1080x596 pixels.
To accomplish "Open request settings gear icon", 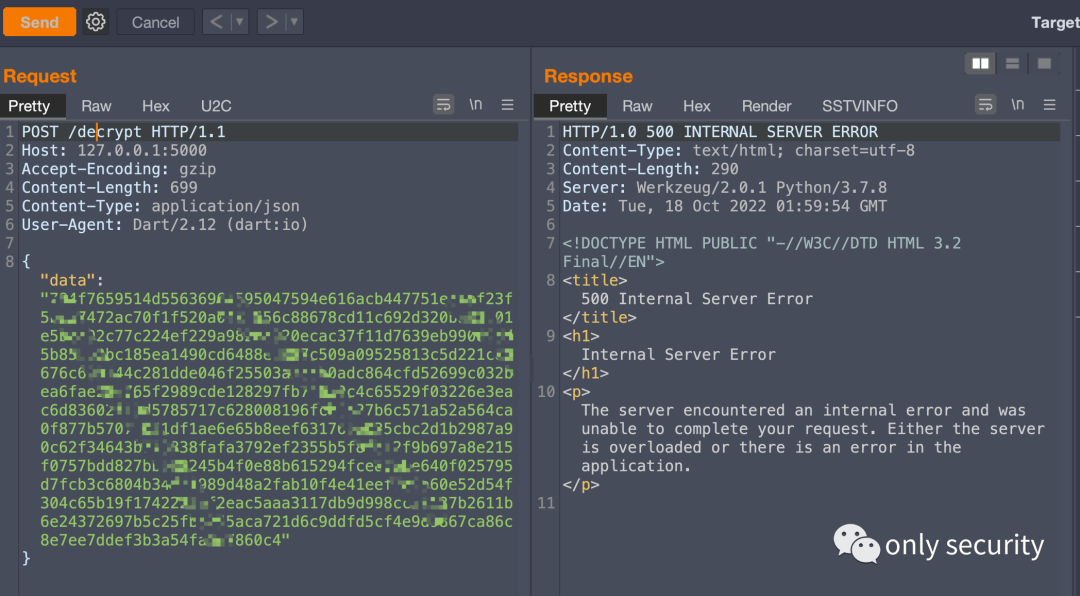I will (96, 22).
